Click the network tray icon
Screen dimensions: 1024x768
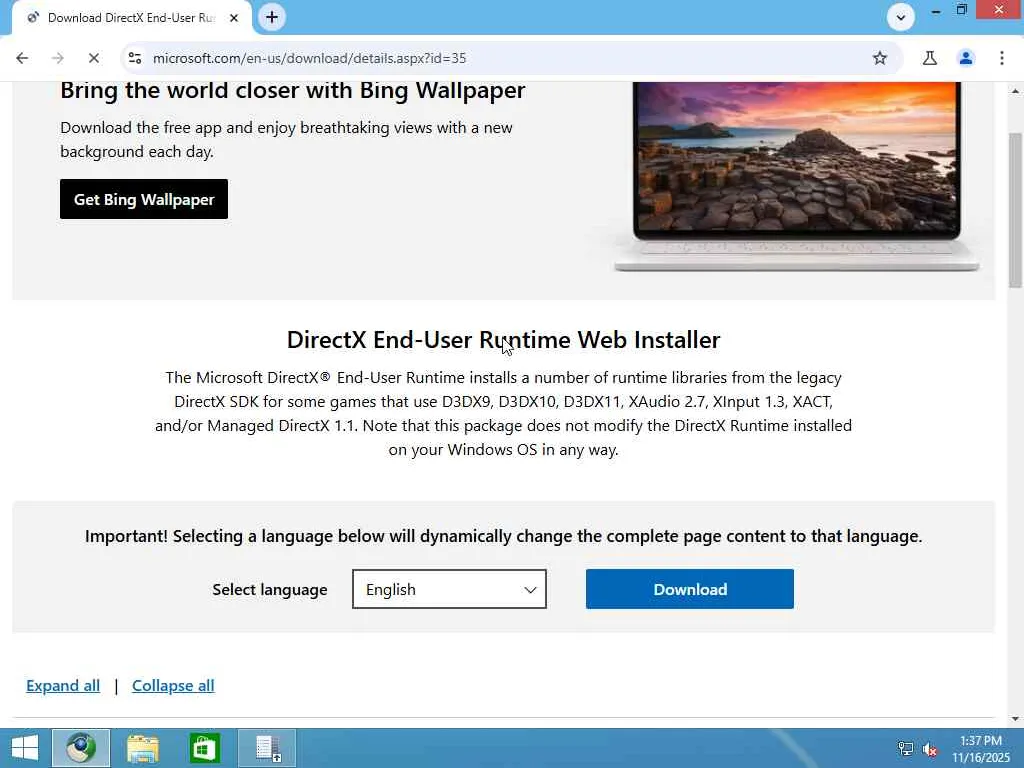[x=905, y=749]
